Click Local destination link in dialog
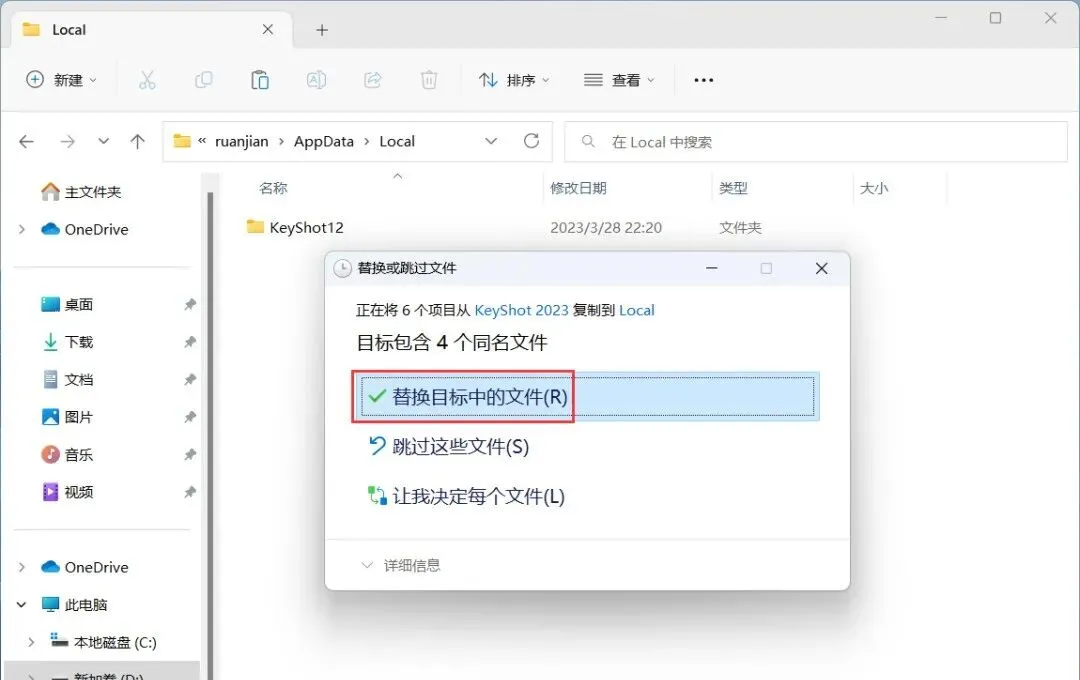This screenshot has width=1080, height=680. [636, 310]
